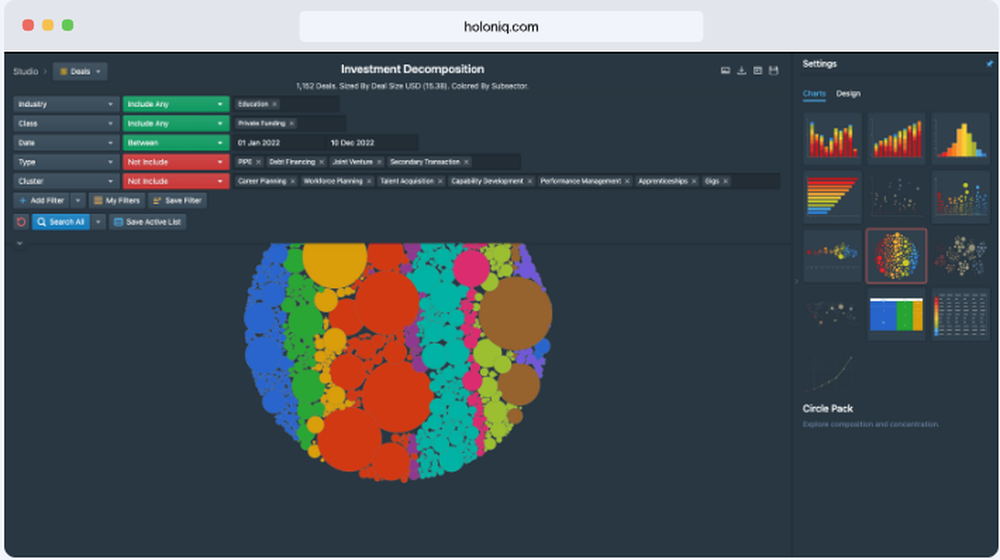
Task: Collapse the Settings sidebar arrow
Action: coord(796,281)
